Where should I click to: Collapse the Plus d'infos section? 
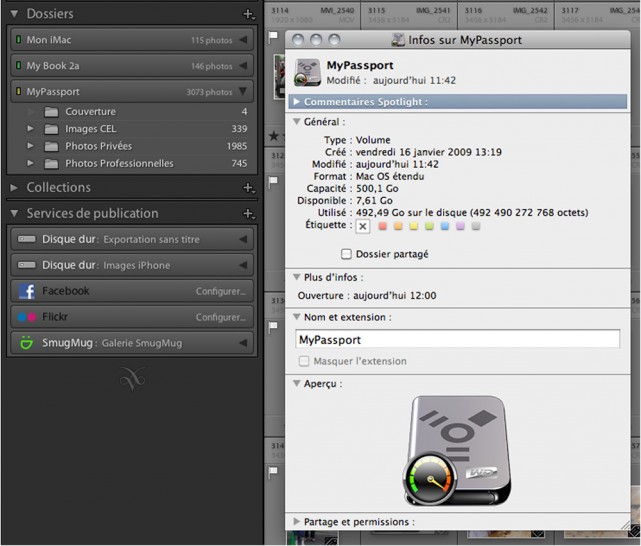(x=297, y=277)
